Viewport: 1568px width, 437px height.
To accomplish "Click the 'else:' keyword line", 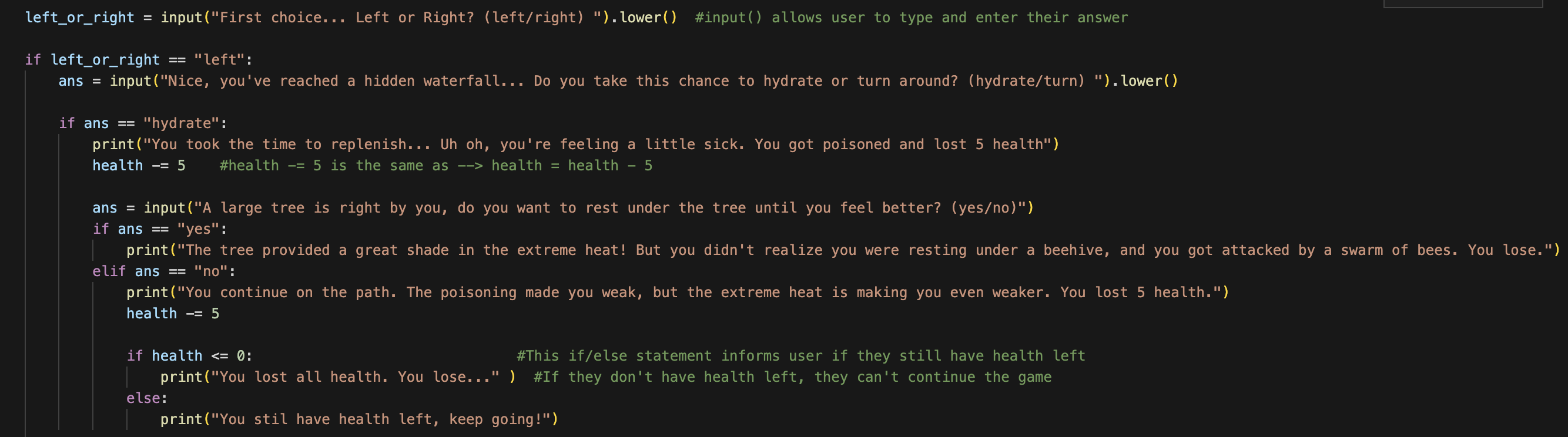I will 147,398.
